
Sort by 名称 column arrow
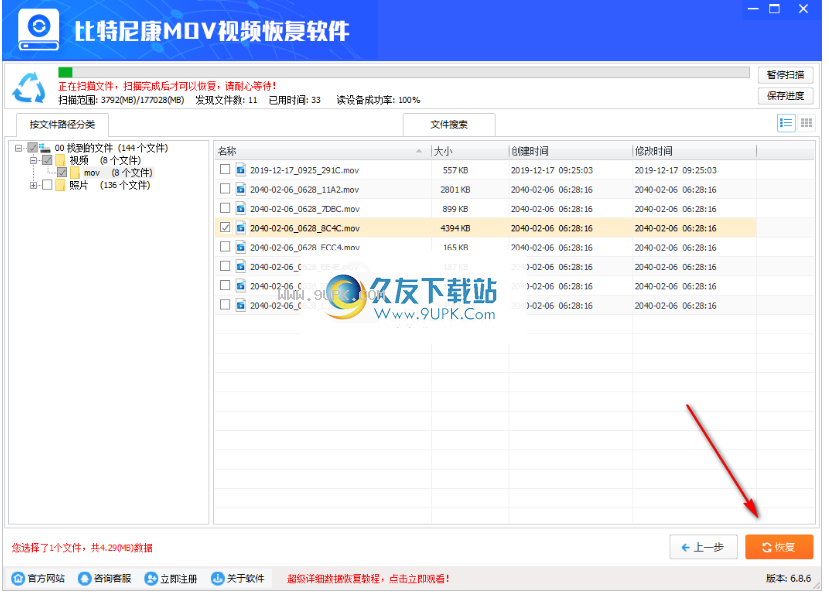click(x=419, y=151)
